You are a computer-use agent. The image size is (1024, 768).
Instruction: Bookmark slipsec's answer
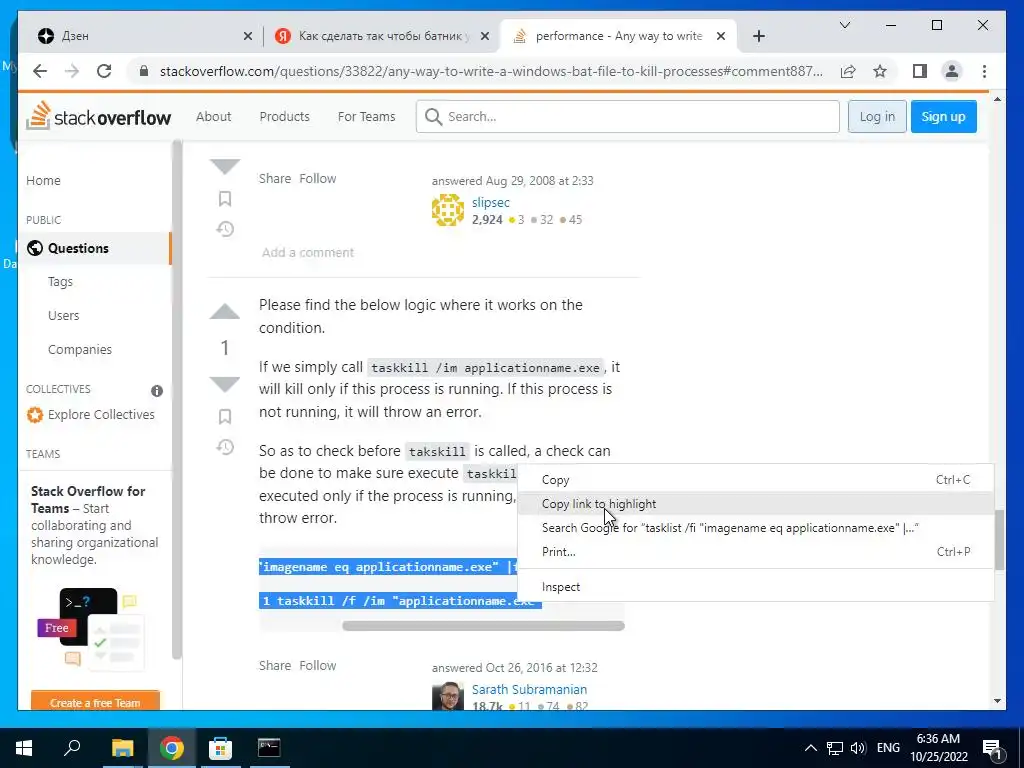[225, 199]
